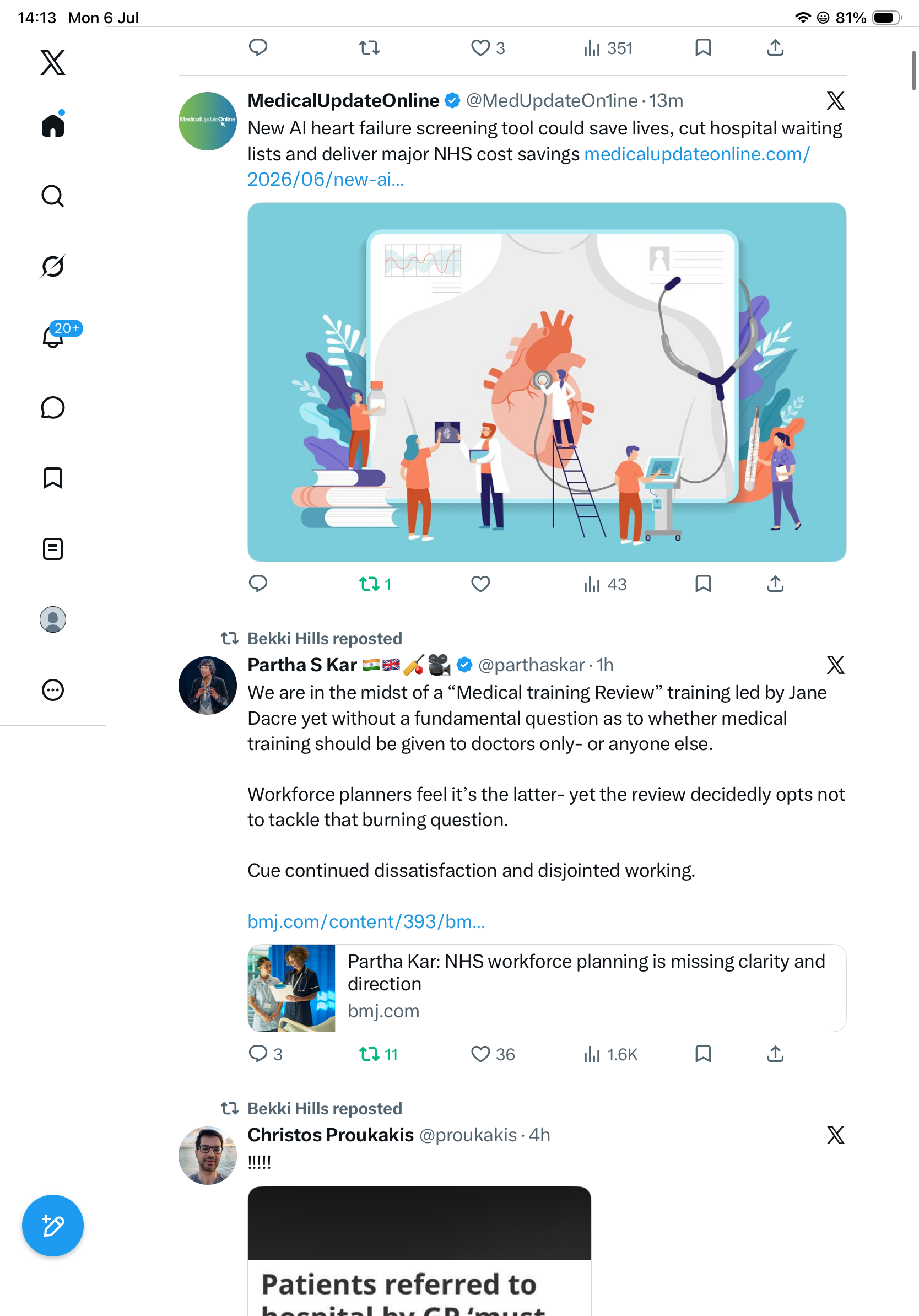Screen dimensions: 919x1316
Task: Open the Profile avatar icon in the sidebar
Action: tap(53, 619)
